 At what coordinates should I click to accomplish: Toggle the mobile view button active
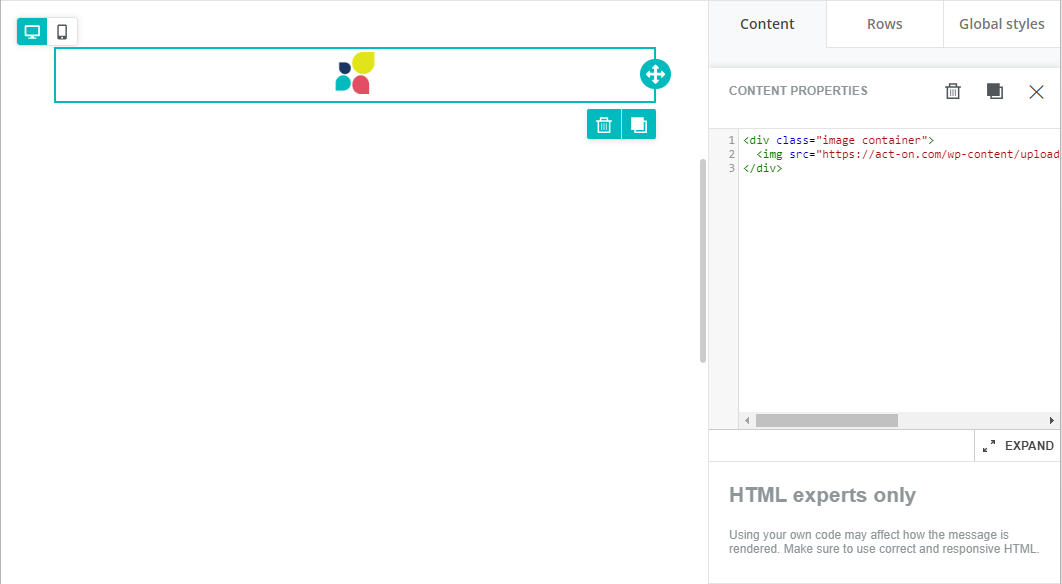tap(61, 31)
